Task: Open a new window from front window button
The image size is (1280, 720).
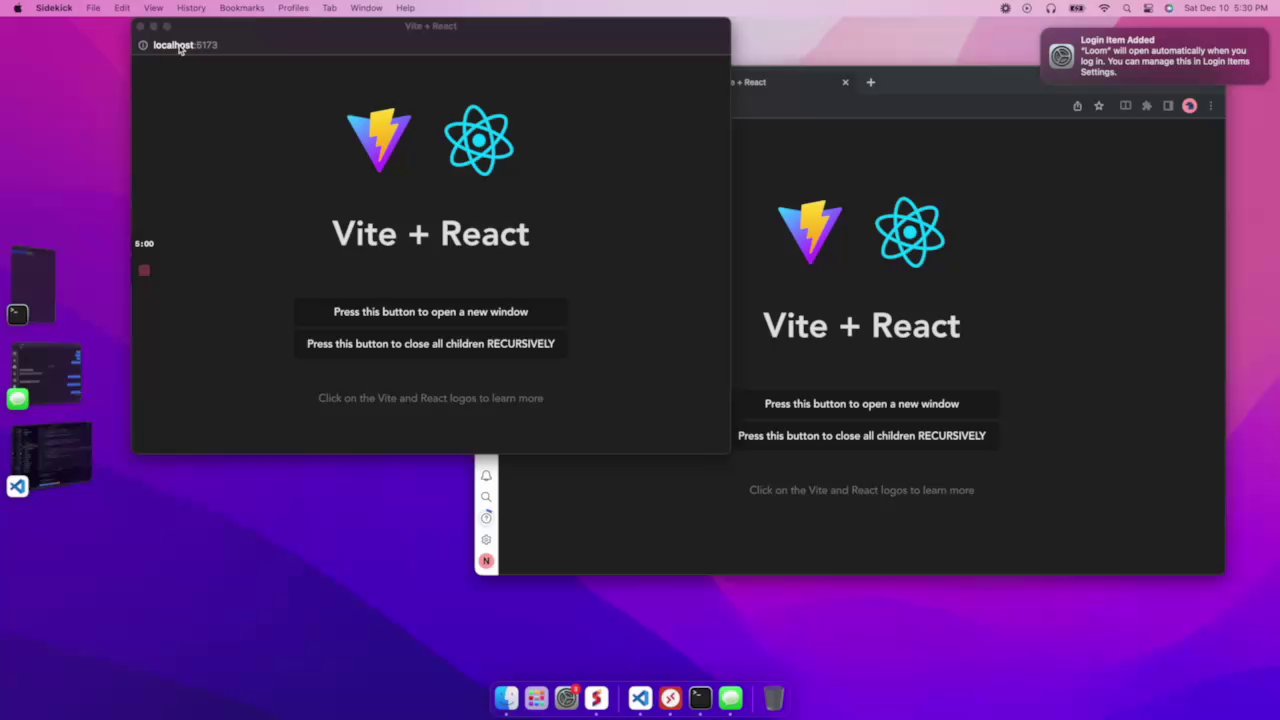Action: (431, 312)
